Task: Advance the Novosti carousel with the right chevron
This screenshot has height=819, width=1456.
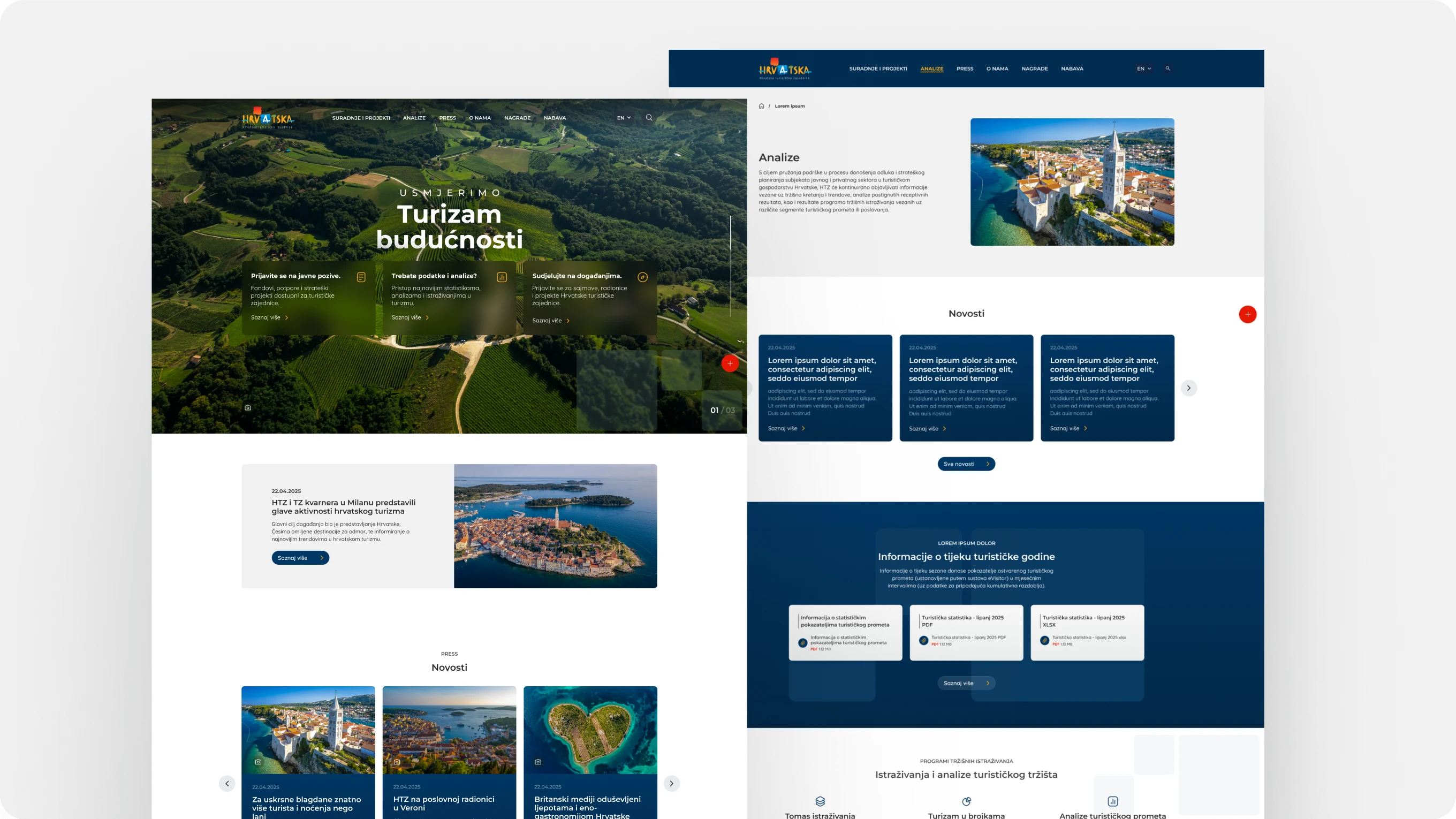Action: (1189, 388)
